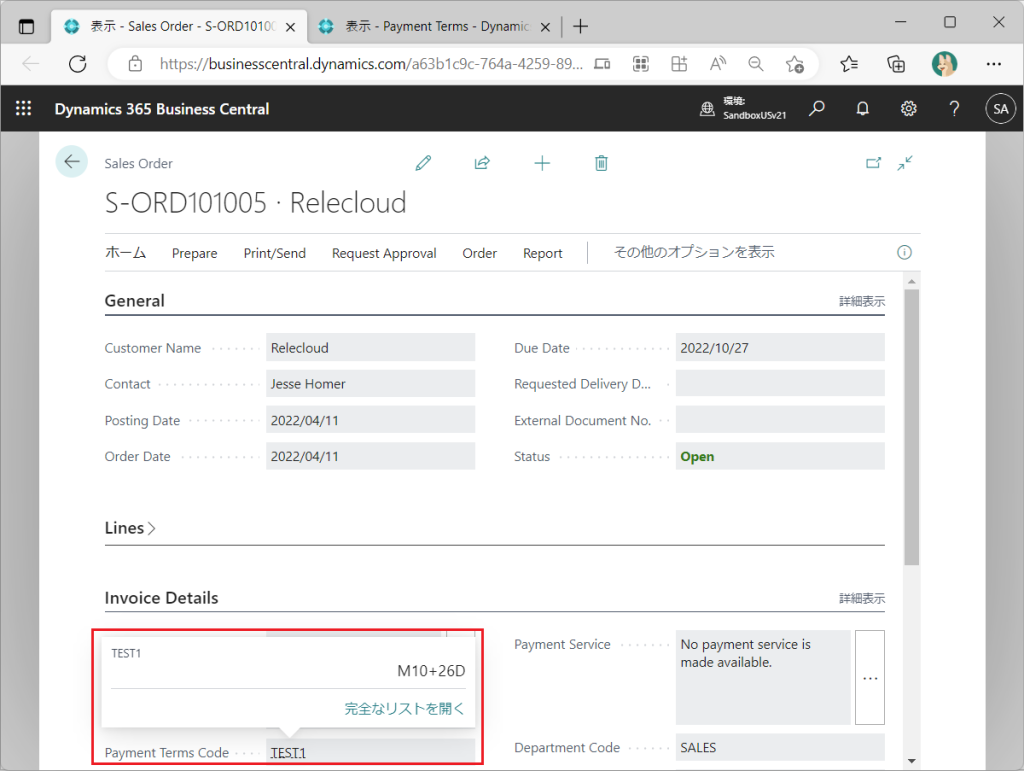
Task: Open the page in a new window
Action: pyautogui.click(x=873, y=163)
